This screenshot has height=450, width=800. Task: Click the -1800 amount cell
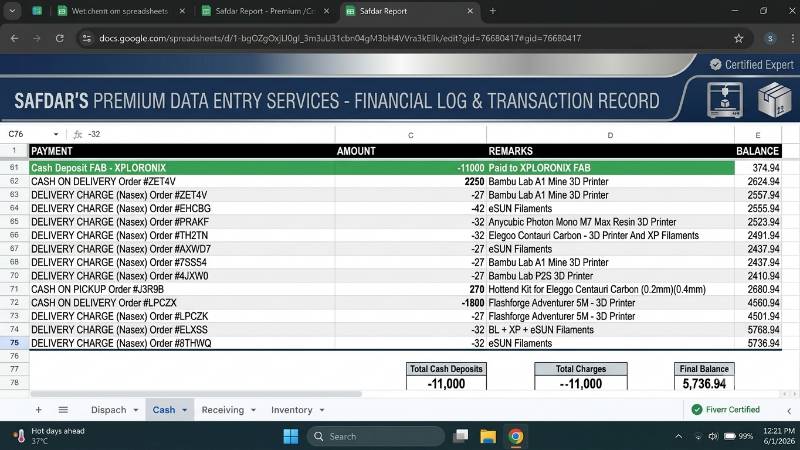411,303
